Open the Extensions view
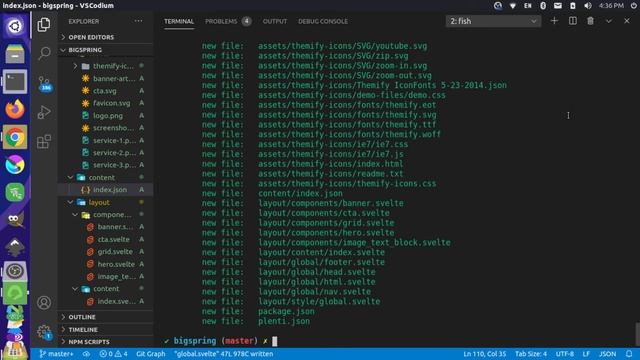The height and width of the screenshot is (360, 640). (x=44, y=142)
